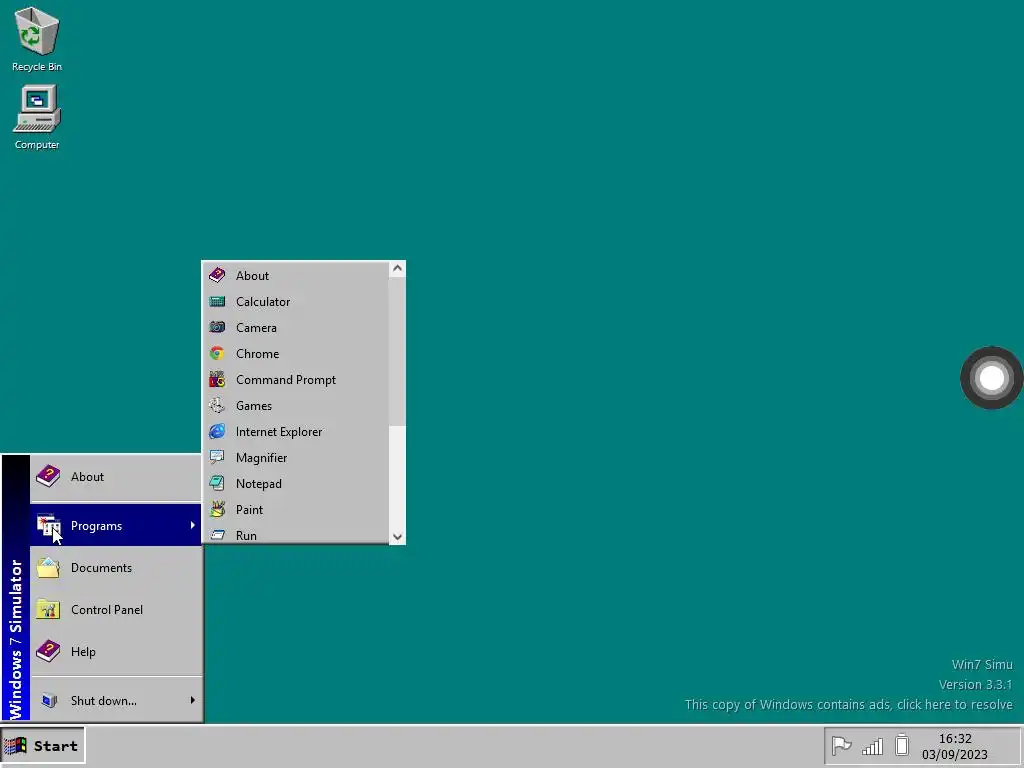Viewport: 1024px width, 768px height.
Task: Launch Chrome from Programs list
Action: [296, 353]
